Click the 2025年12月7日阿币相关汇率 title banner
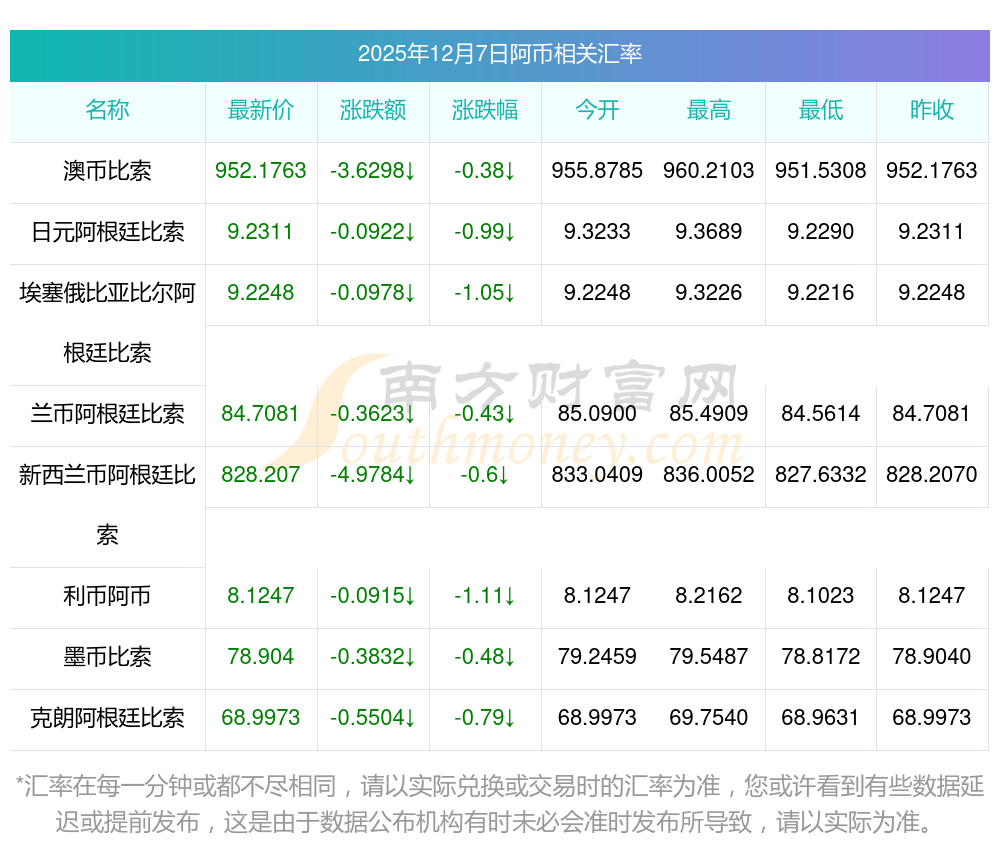Viewport: 1000px width, 853px height. [500, 55]
